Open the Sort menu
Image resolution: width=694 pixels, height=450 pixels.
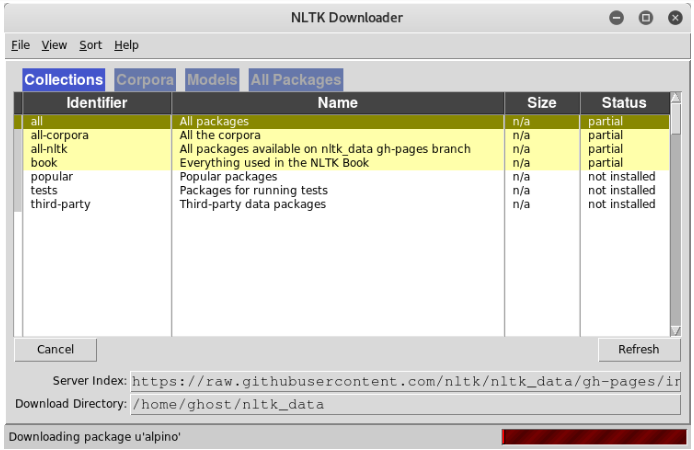(x=90, y=45)
